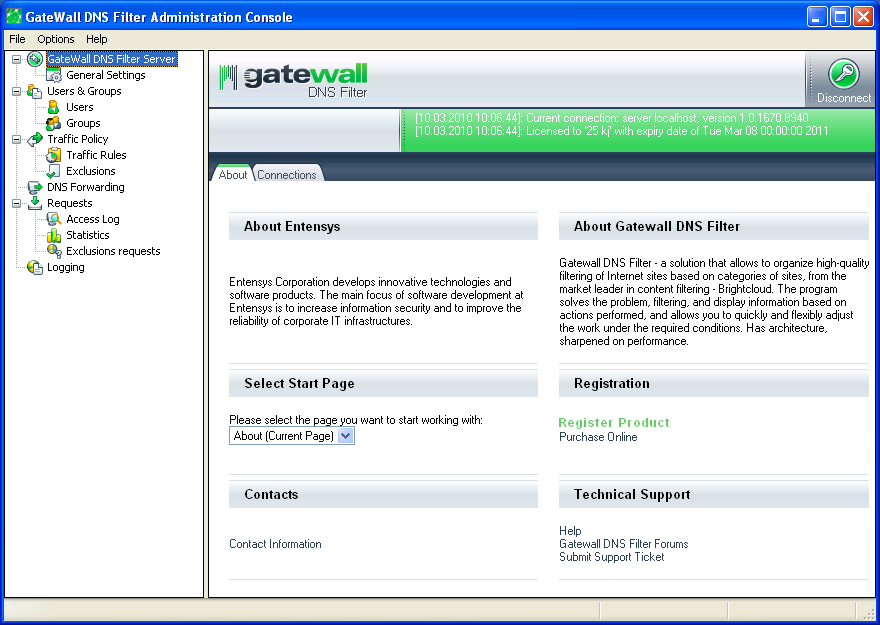Click the About Gatewall DNS Filter header
This screenshot has width=880, height=625.
714,227
